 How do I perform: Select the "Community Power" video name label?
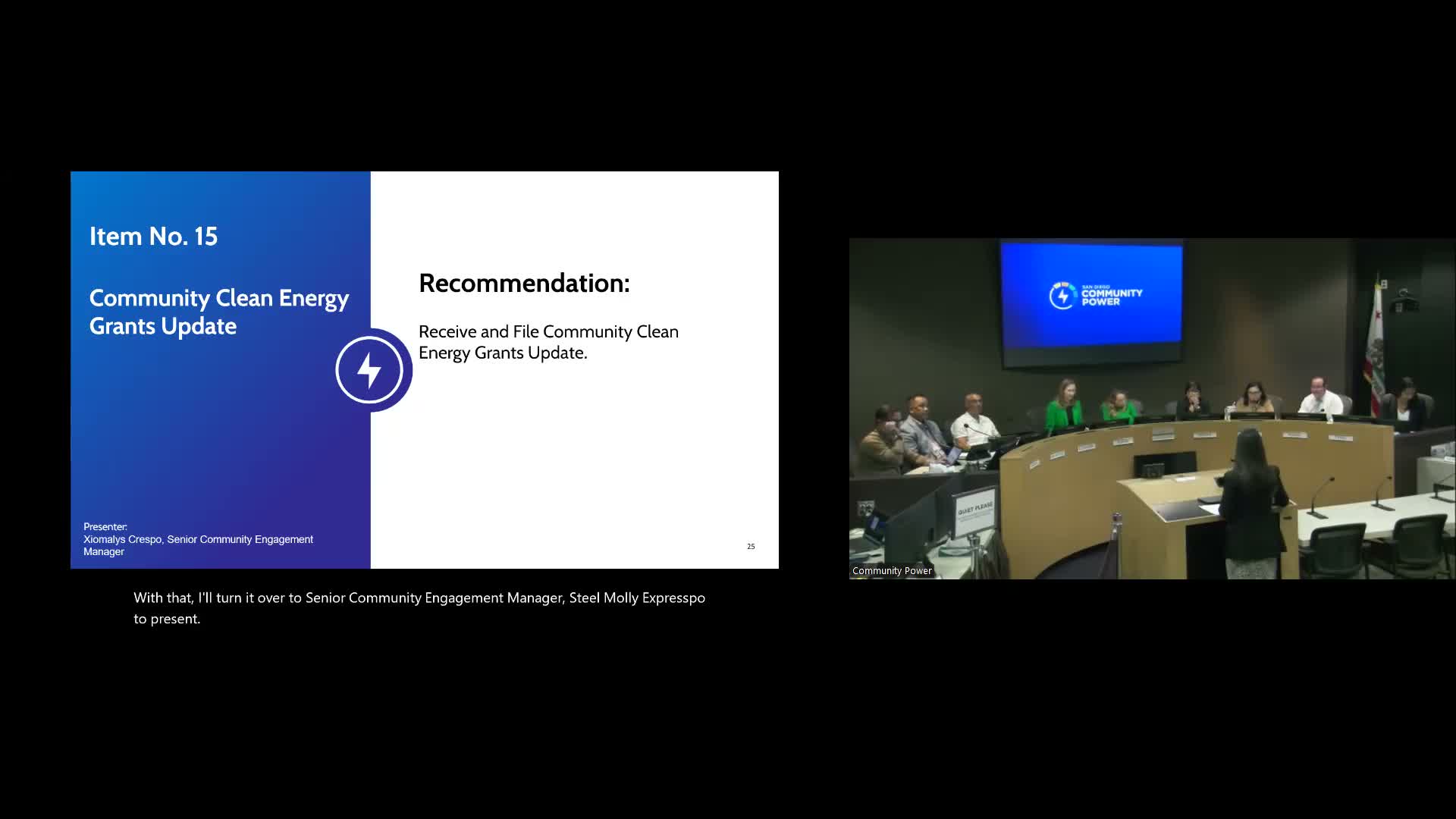[x=892, y=571]
